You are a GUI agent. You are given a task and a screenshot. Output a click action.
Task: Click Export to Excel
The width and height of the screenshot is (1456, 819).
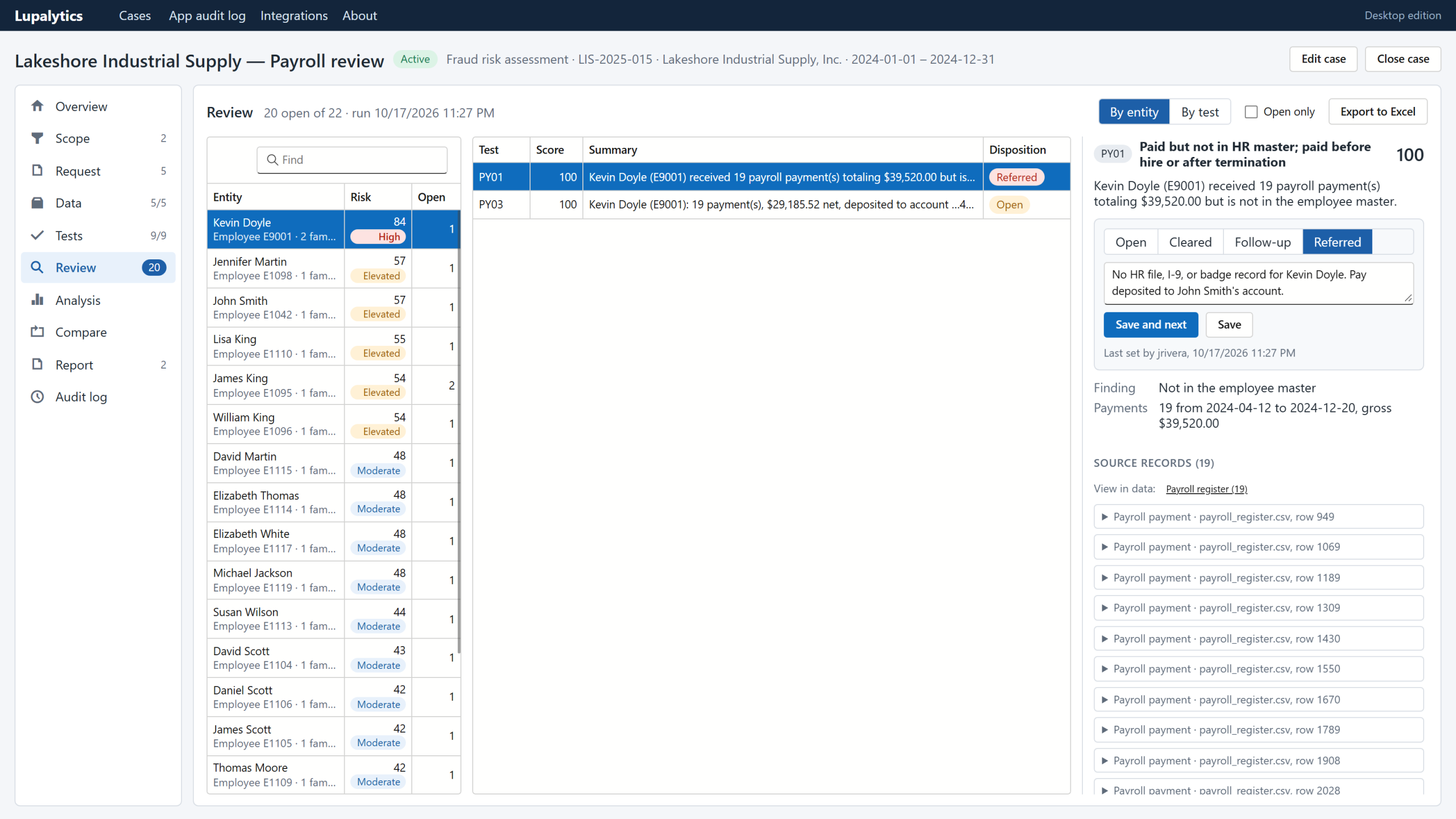click(1378, 112)
